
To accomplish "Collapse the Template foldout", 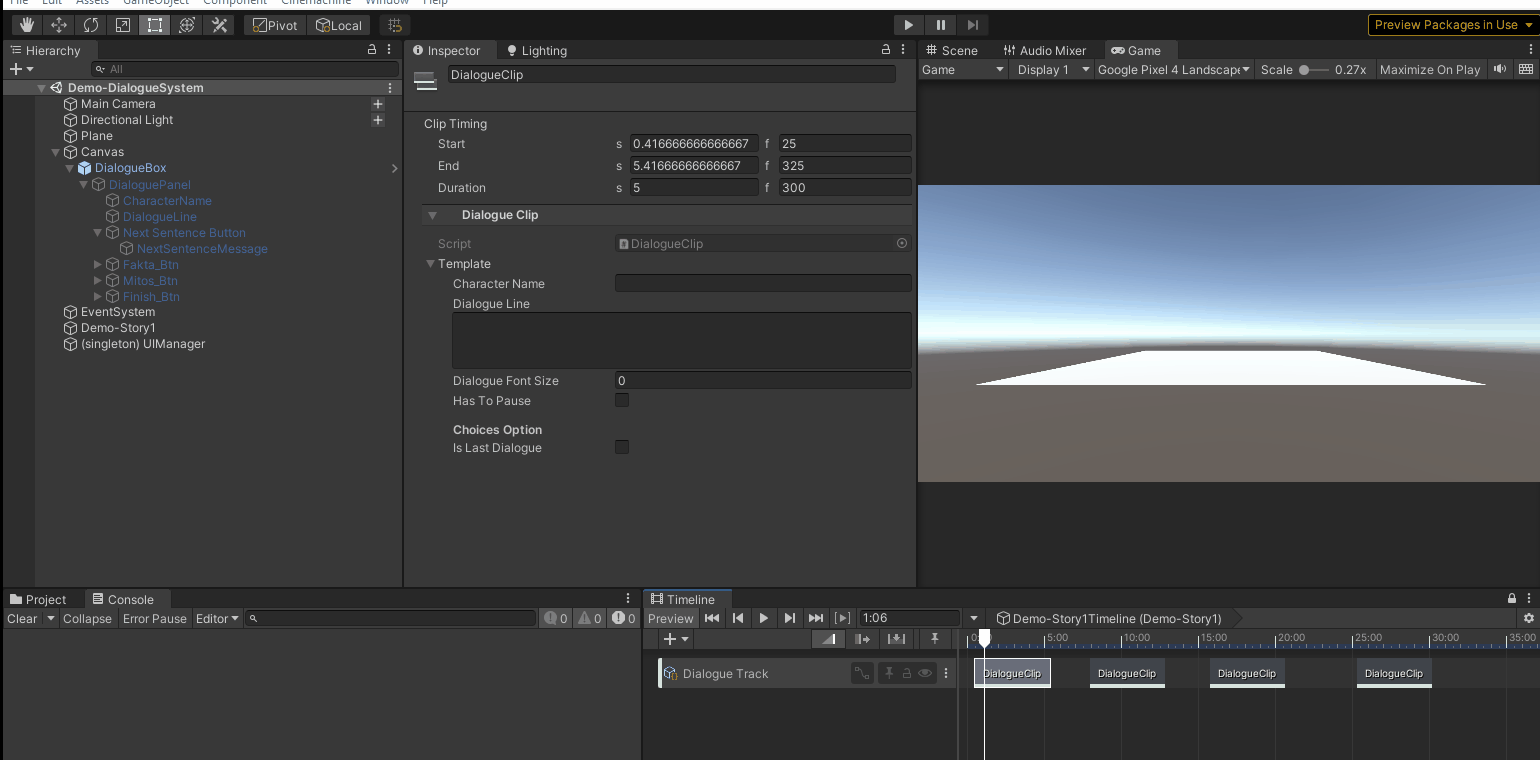I will pos(430,264).
